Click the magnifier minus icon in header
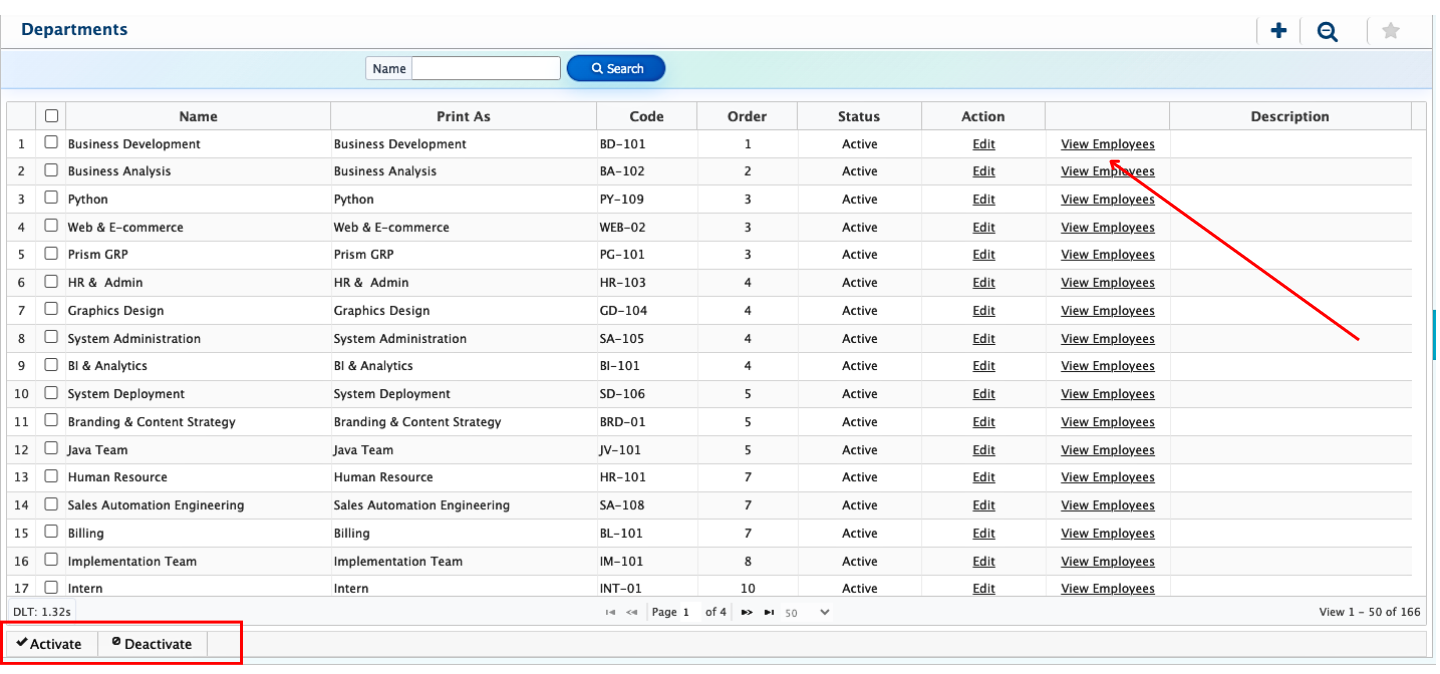Screen dimensions: 1440x674 click(1327, 31)
